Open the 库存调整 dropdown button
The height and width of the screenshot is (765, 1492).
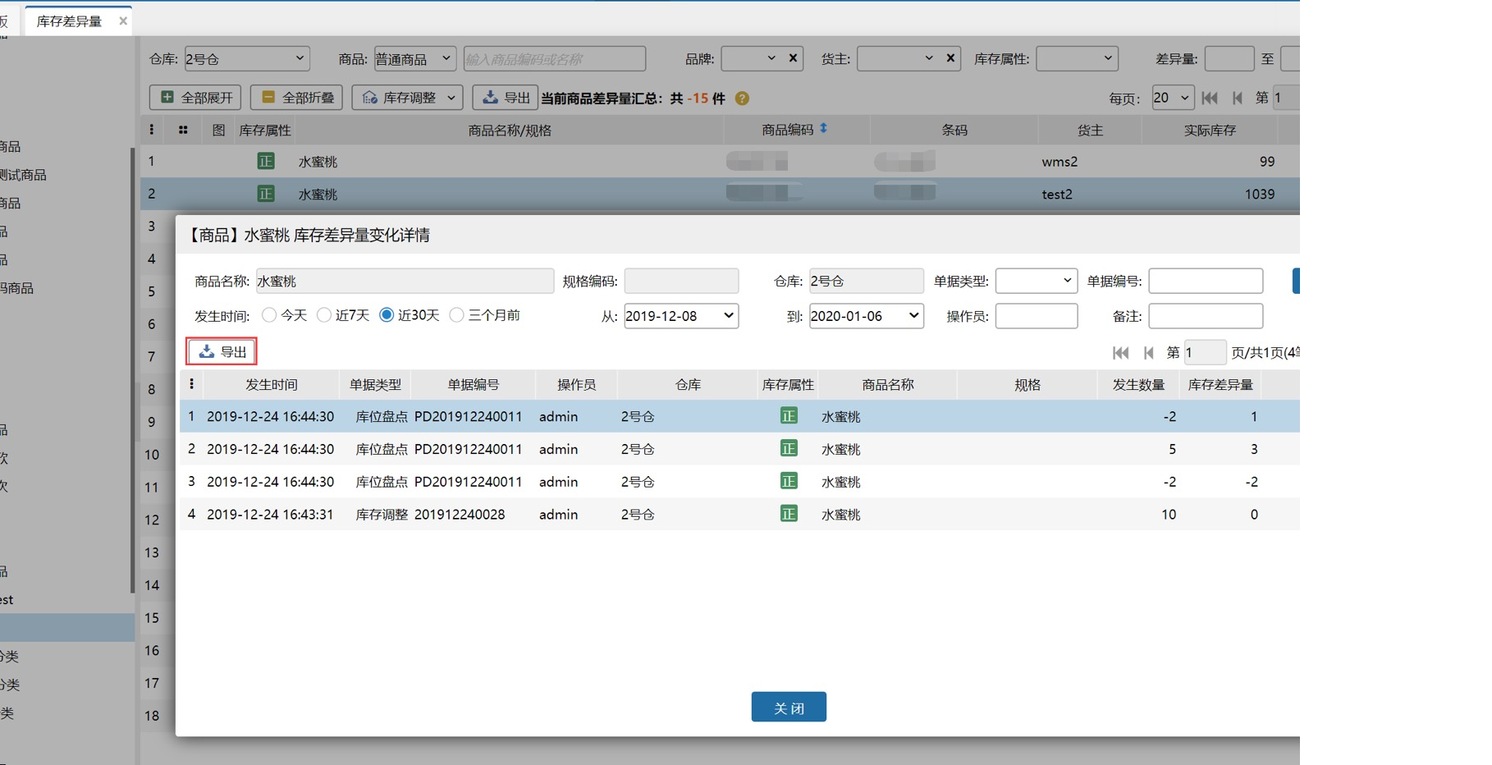[x=408, y=97]
